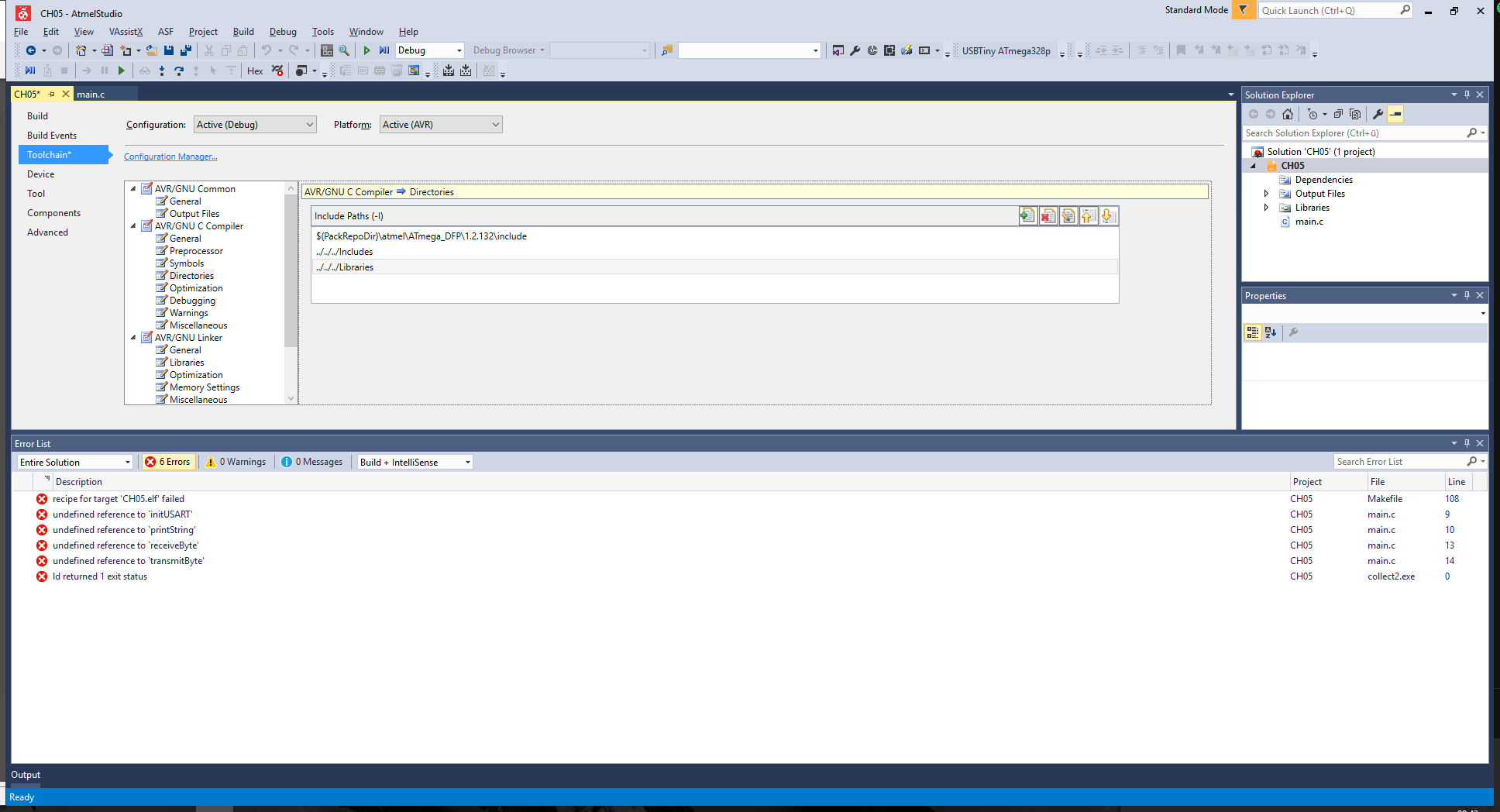Open the Build + IntelliSense dropdown
The width and height of the screenshot is (1500, 812).
click(415, 462)
